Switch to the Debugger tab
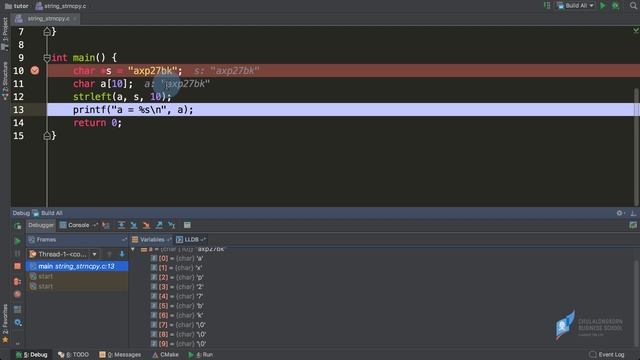The image size is (640, 360). (41, 225)
